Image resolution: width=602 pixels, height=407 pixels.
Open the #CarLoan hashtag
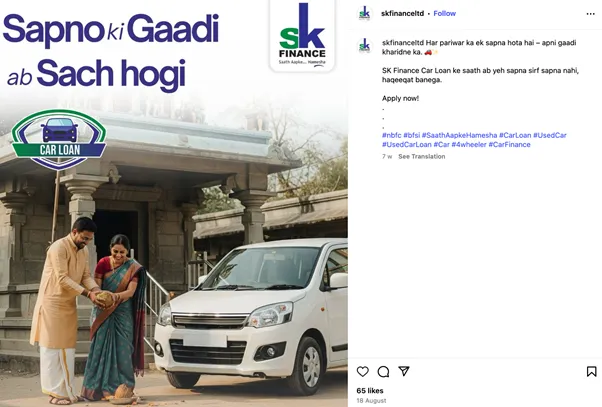[x=515, y=135]
